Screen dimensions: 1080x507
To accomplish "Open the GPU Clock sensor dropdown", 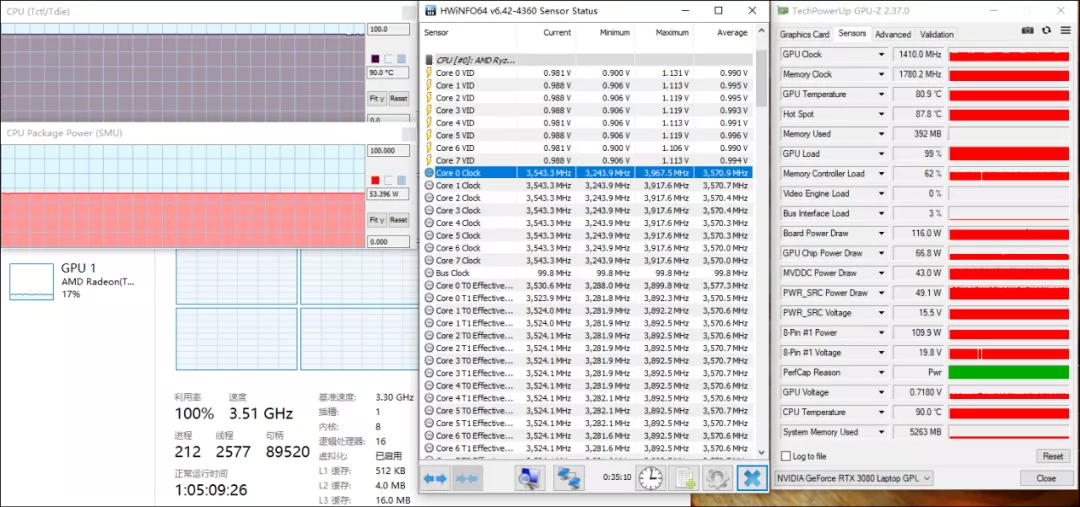I will pyautogui.click(x=881, y=54).
